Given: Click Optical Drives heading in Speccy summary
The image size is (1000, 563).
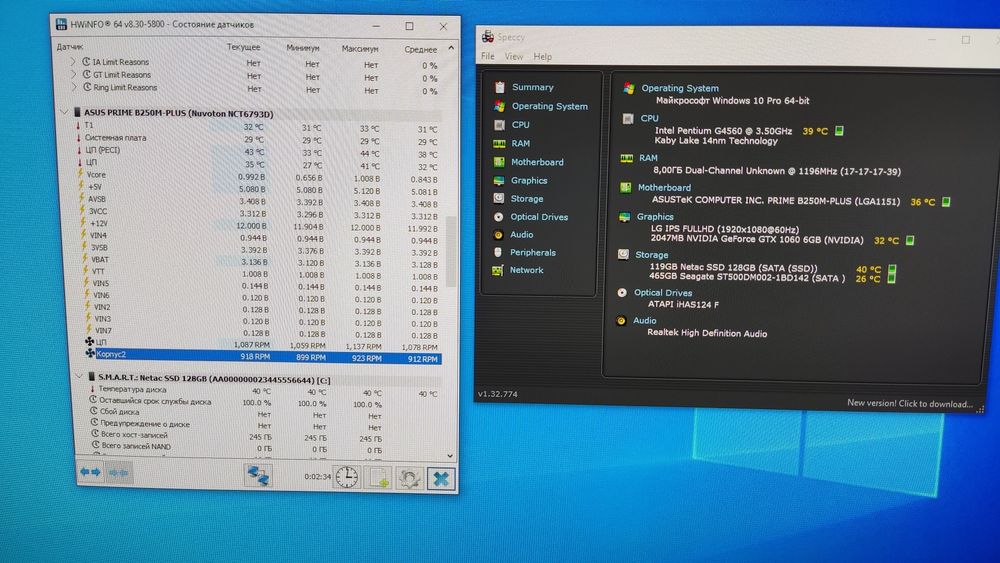Looking at the screenshot, I should click(x=663, y=293).
